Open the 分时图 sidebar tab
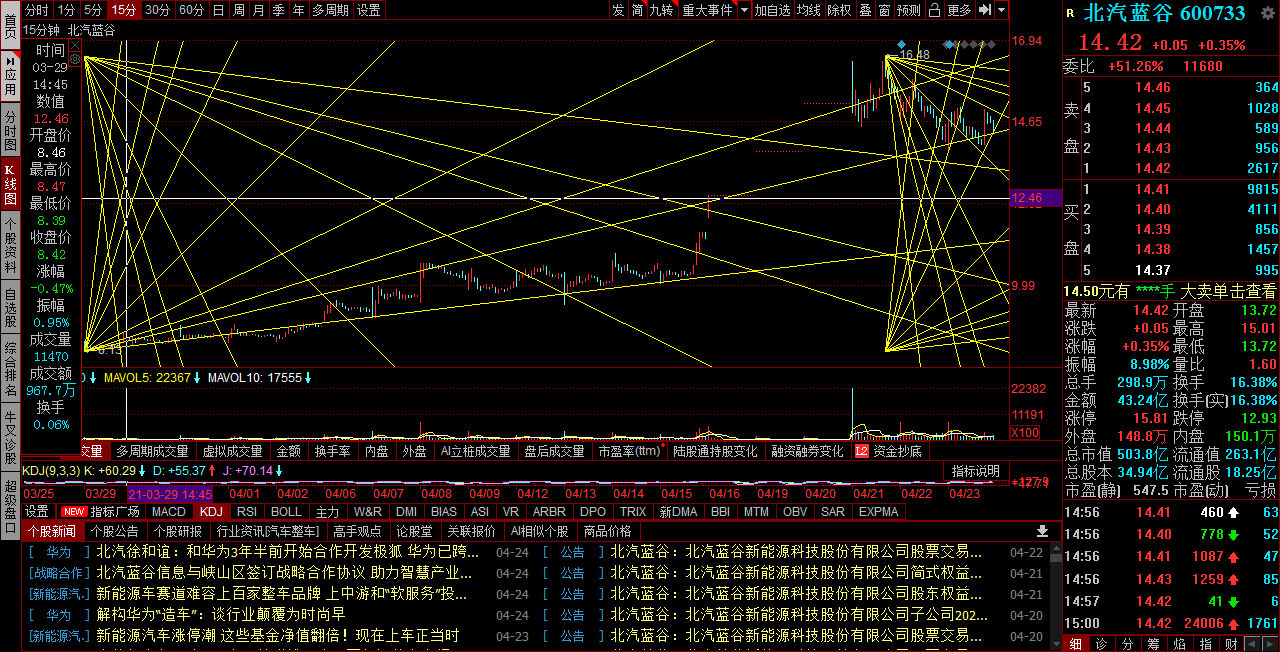This screenshot has height=652, width=1280. pos(10,131)
